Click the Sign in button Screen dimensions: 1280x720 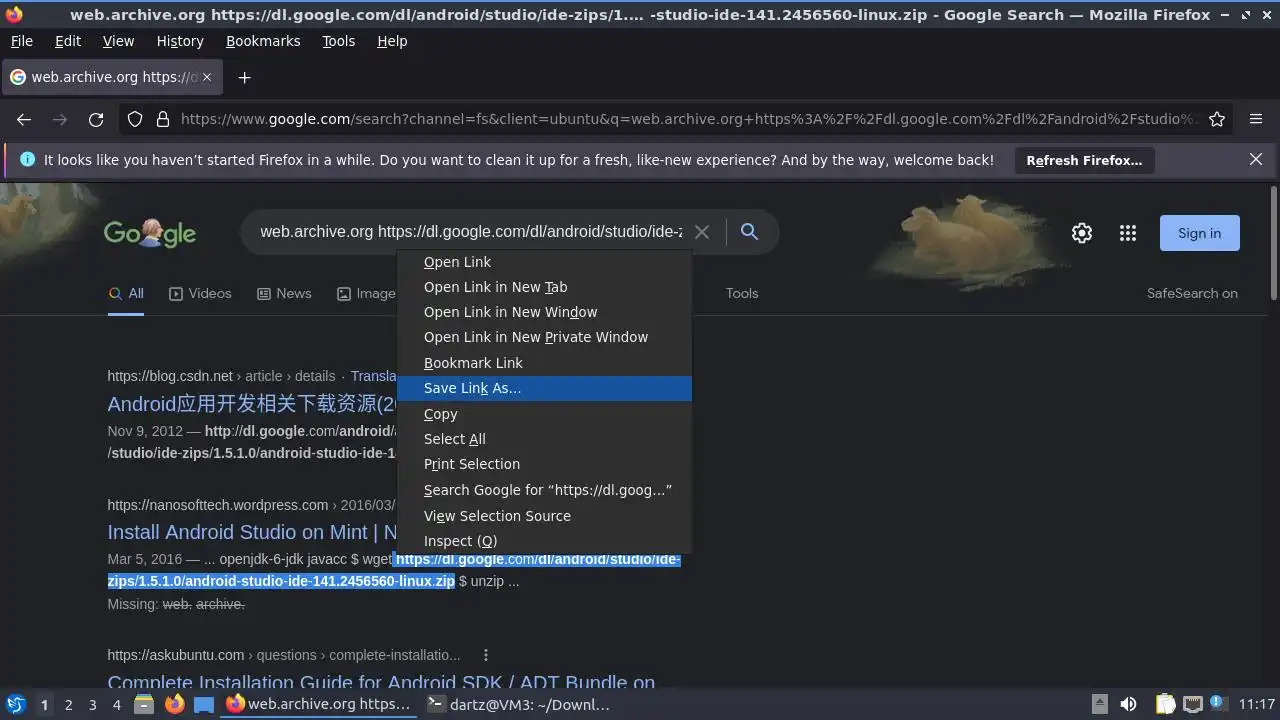(x=1199, y=233)
